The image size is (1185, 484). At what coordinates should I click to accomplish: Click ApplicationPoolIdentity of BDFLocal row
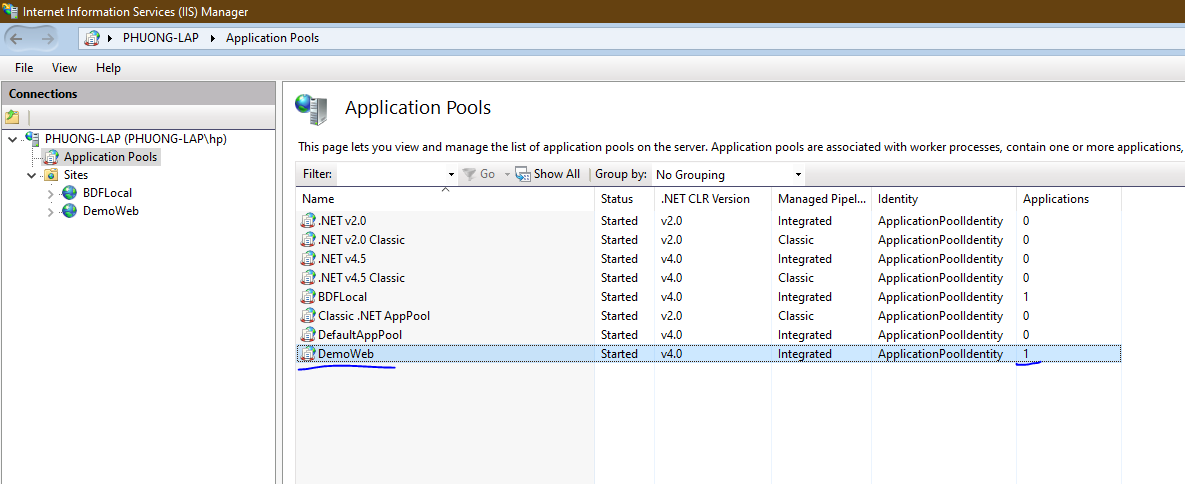(940, 296)
